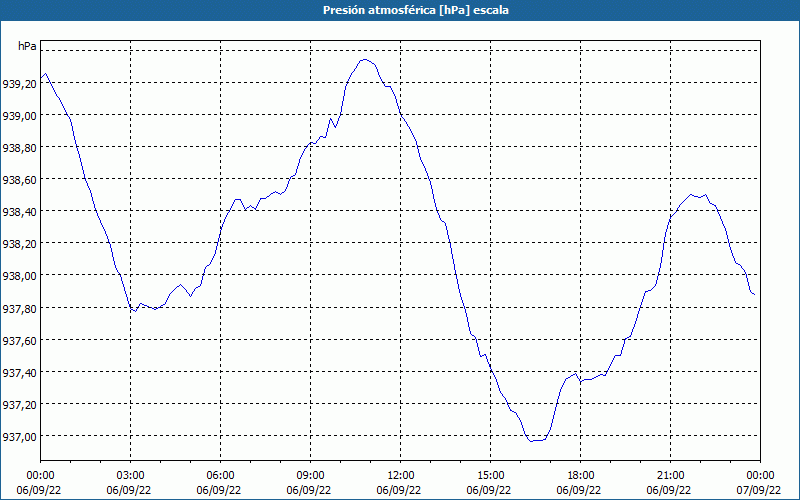Click the 937,60 y-axis label
This screenshot has height=500, width=800.
[x=20, y=341]
